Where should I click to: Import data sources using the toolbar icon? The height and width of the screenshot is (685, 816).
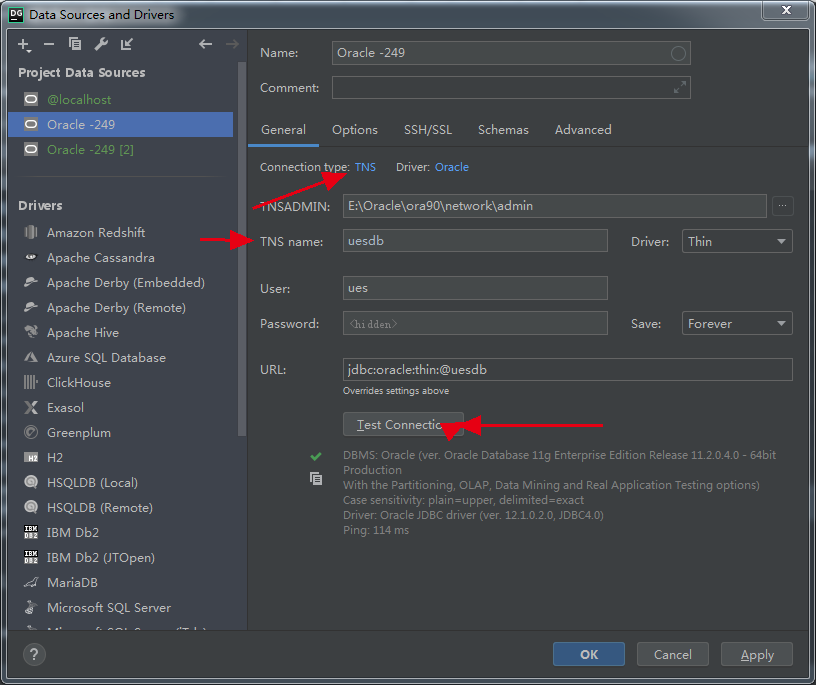[124, 44]
